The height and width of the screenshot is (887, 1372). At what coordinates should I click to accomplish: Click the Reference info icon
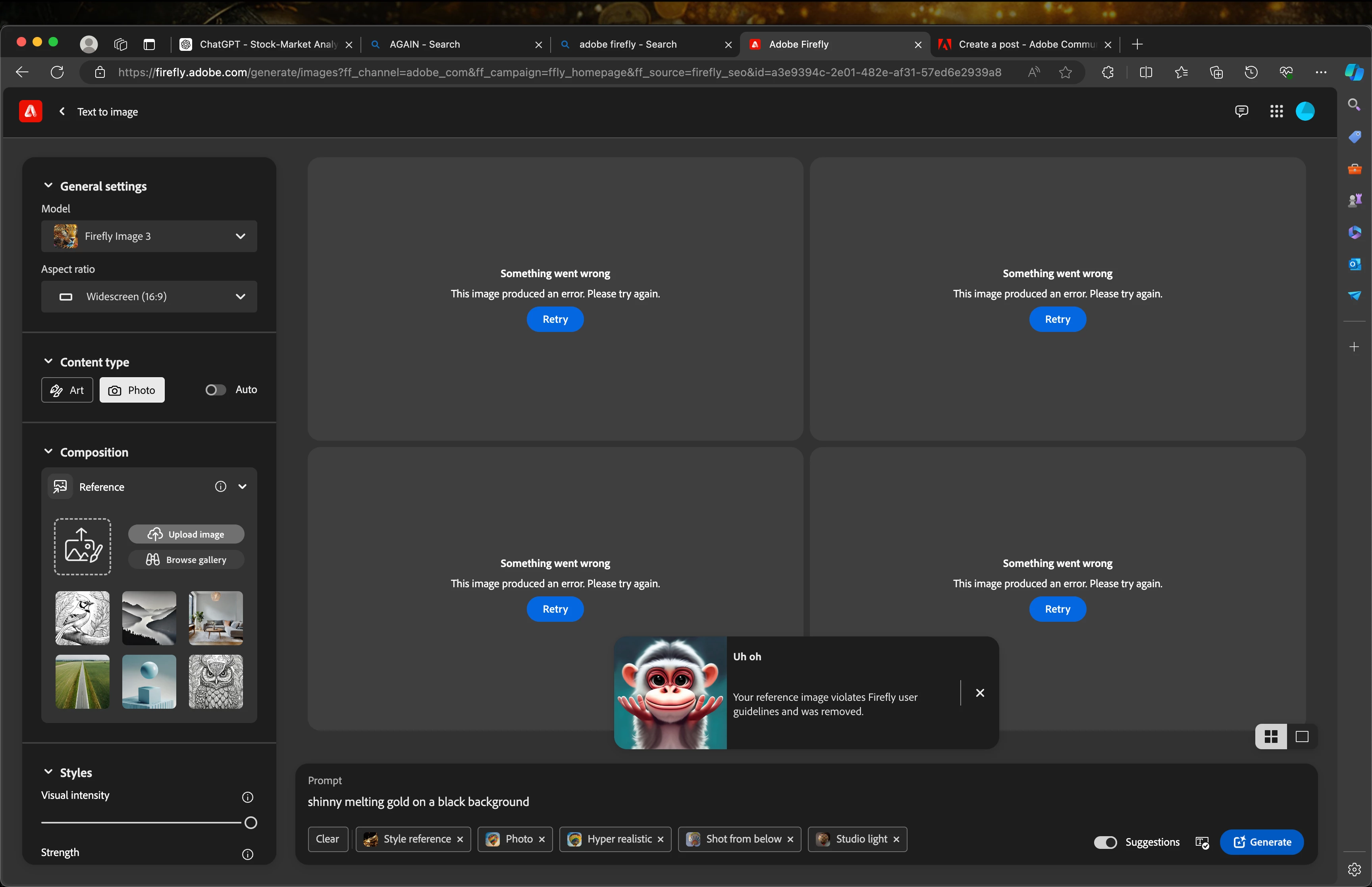[220, 487]
